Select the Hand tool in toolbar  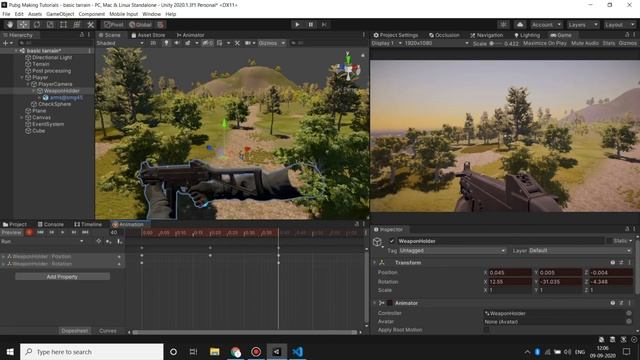pos(10,24)
